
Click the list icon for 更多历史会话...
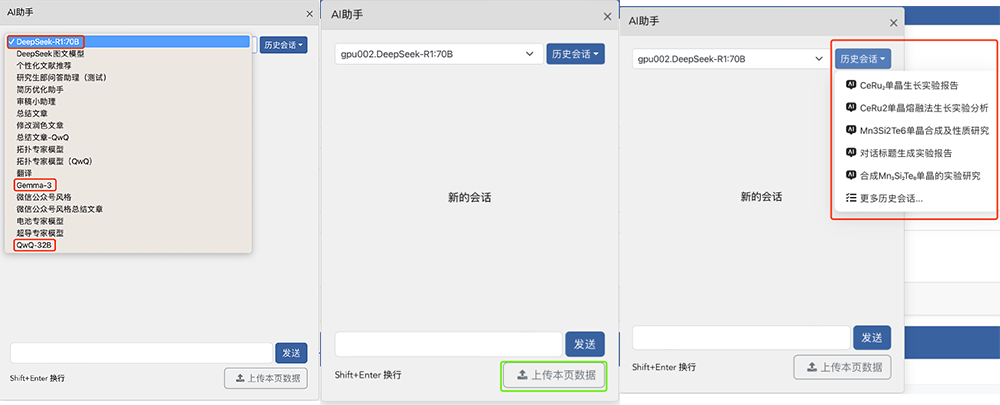[850, 198]
